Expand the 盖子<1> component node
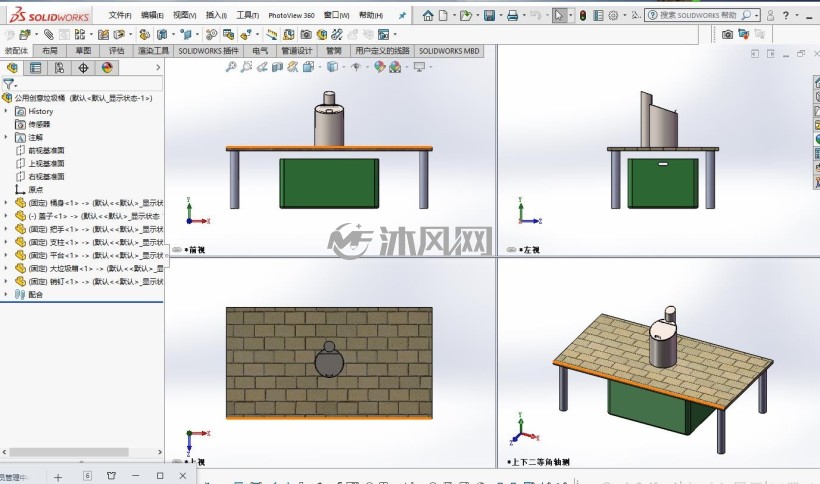The width and height of the screenshot is (820, 484). [x=6, y=216]
